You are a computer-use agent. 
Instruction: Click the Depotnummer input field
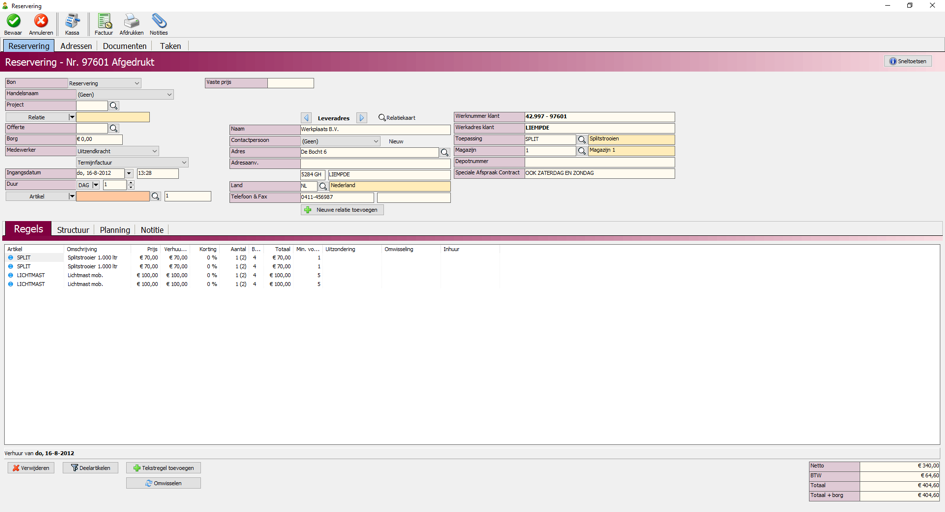[599, 162]
